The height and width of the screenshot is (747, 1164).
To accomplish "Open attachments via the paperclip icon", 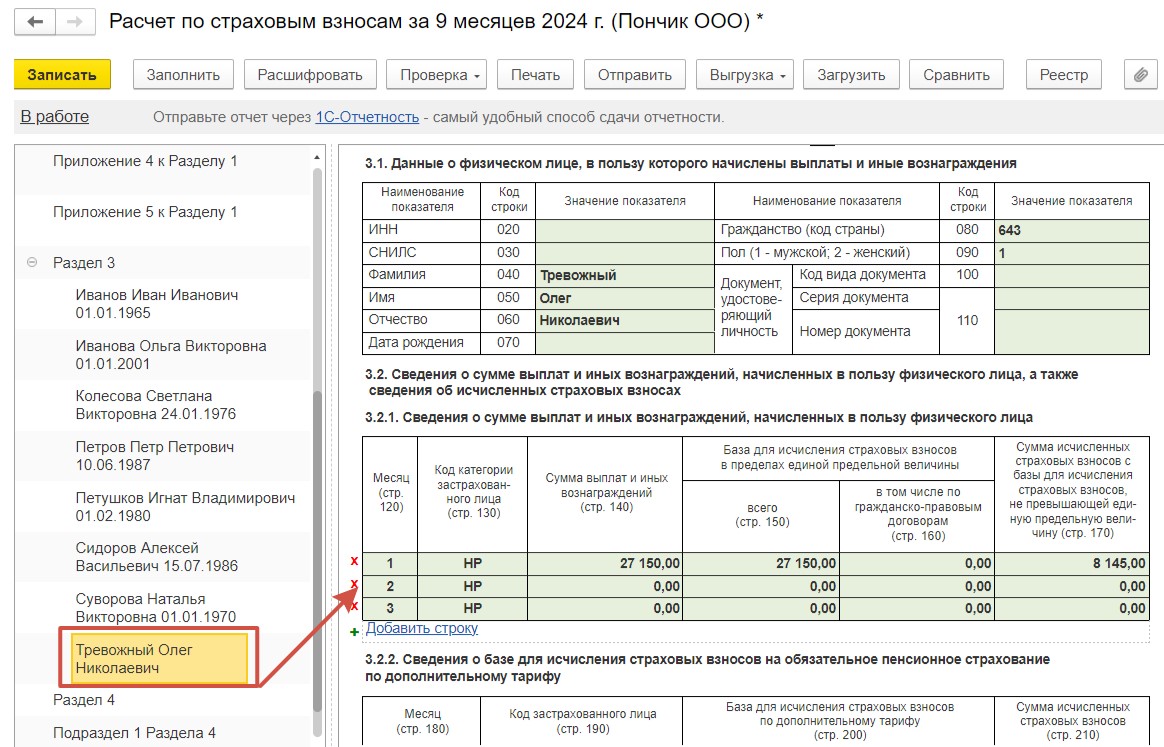I will (1140, 75).
